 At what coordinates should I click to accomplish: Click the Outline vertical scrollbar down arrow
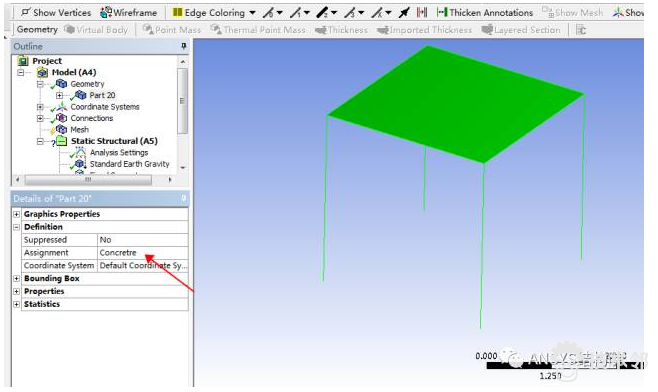click(x=183, y=167)
